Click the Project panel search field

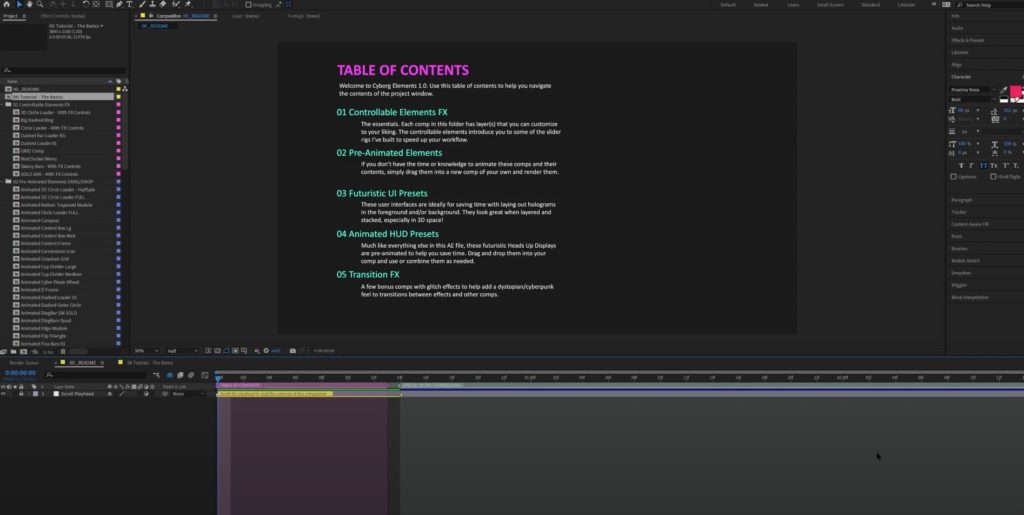click(64, 70)
